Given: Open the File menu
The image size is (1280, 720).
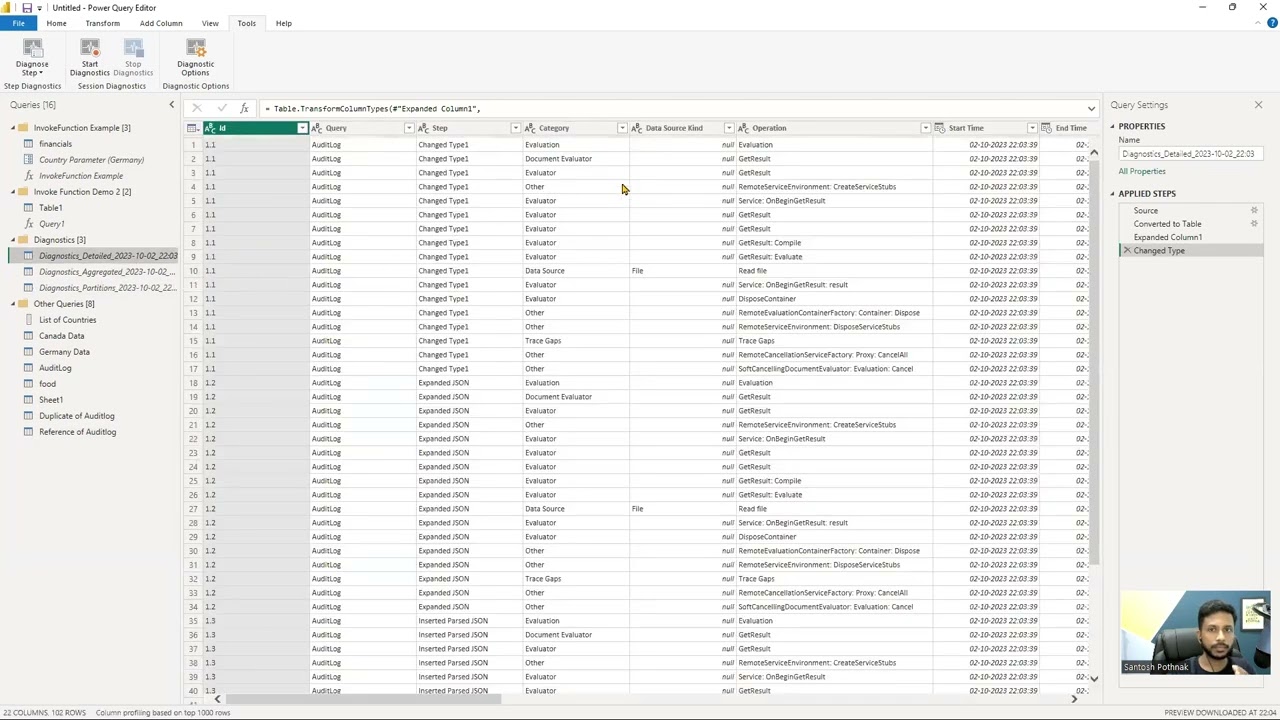Looking at the screenshot, I should 18,23.
